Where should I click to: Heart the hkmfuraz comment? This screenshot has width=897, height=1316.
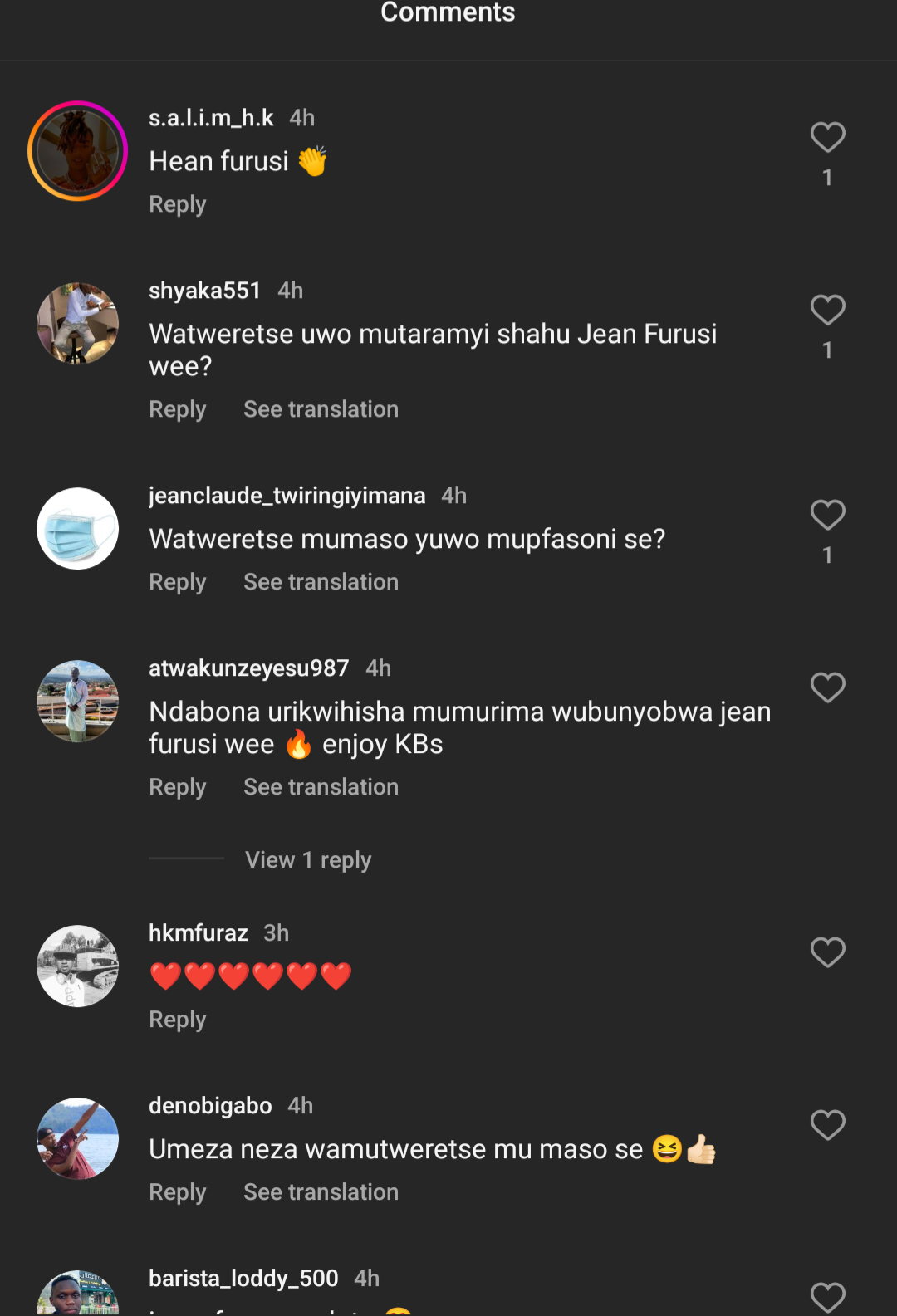click(x=827, y=953)
